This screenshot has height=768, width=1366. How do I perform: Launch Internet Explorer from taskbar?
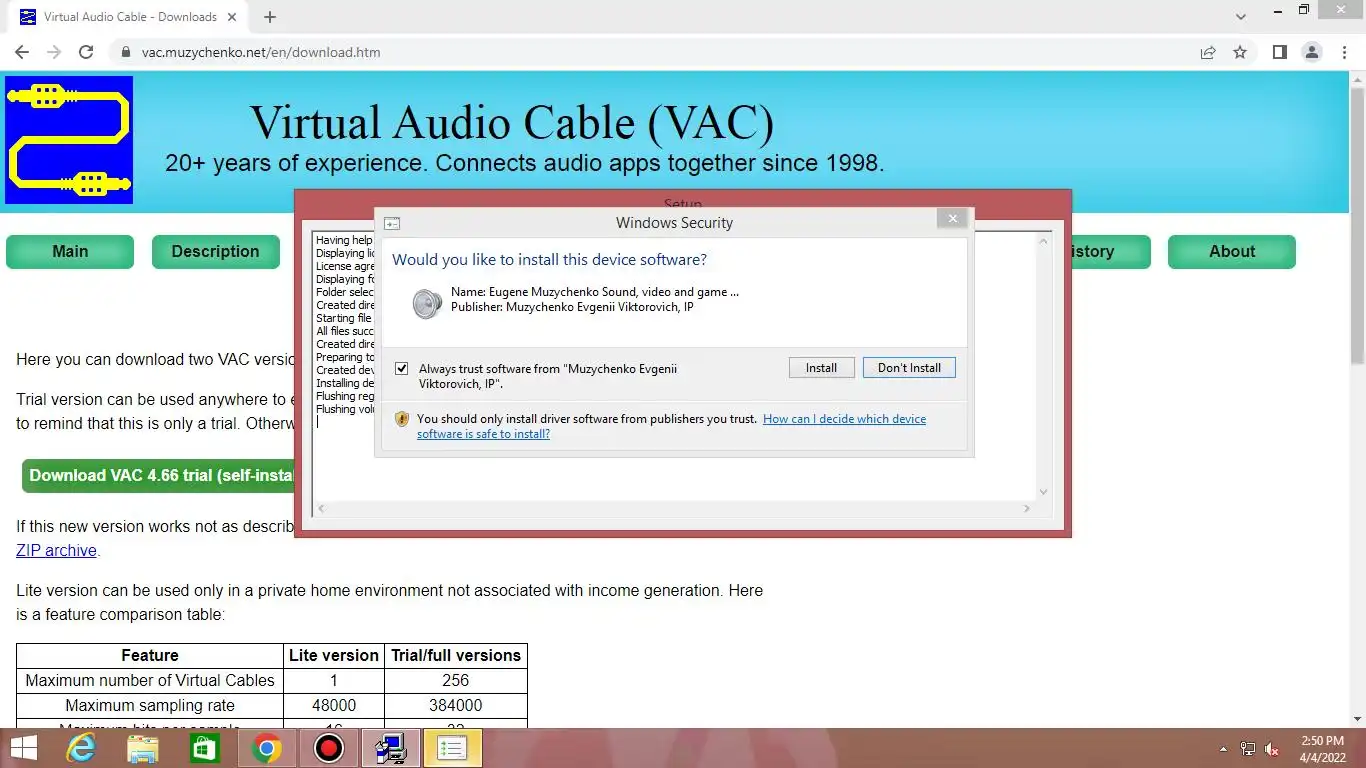(x=82, y=748)
